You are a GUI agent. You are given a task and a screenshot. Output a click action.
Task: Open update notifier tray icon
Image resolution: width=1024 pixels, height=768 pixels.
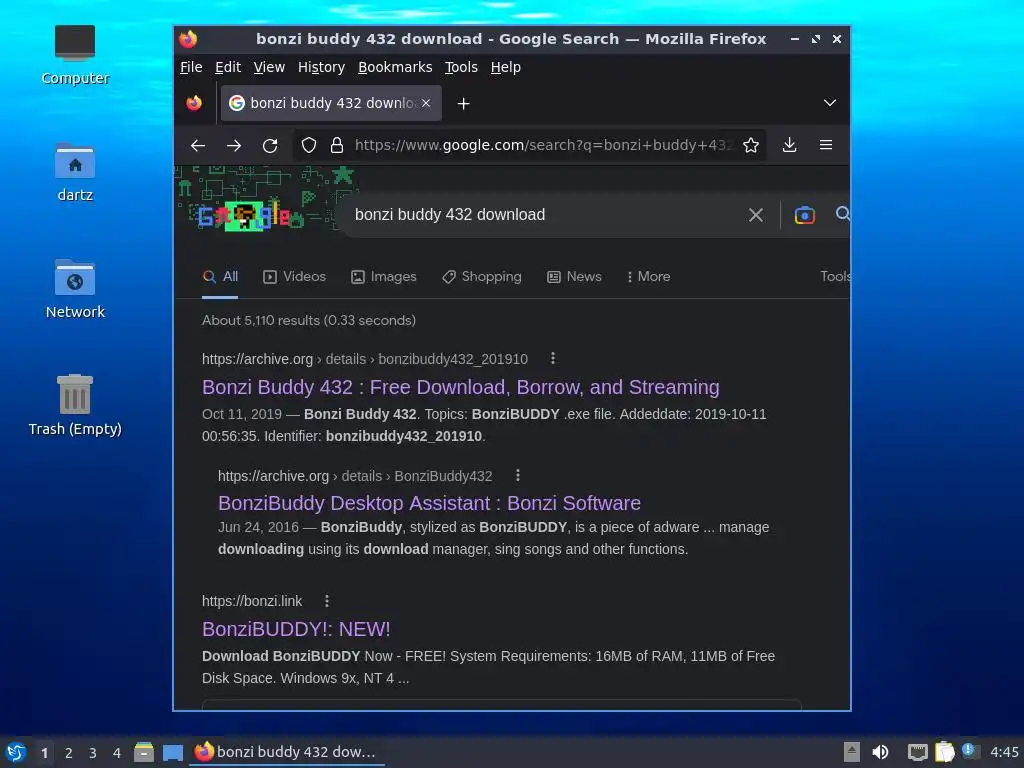[969, 751]
